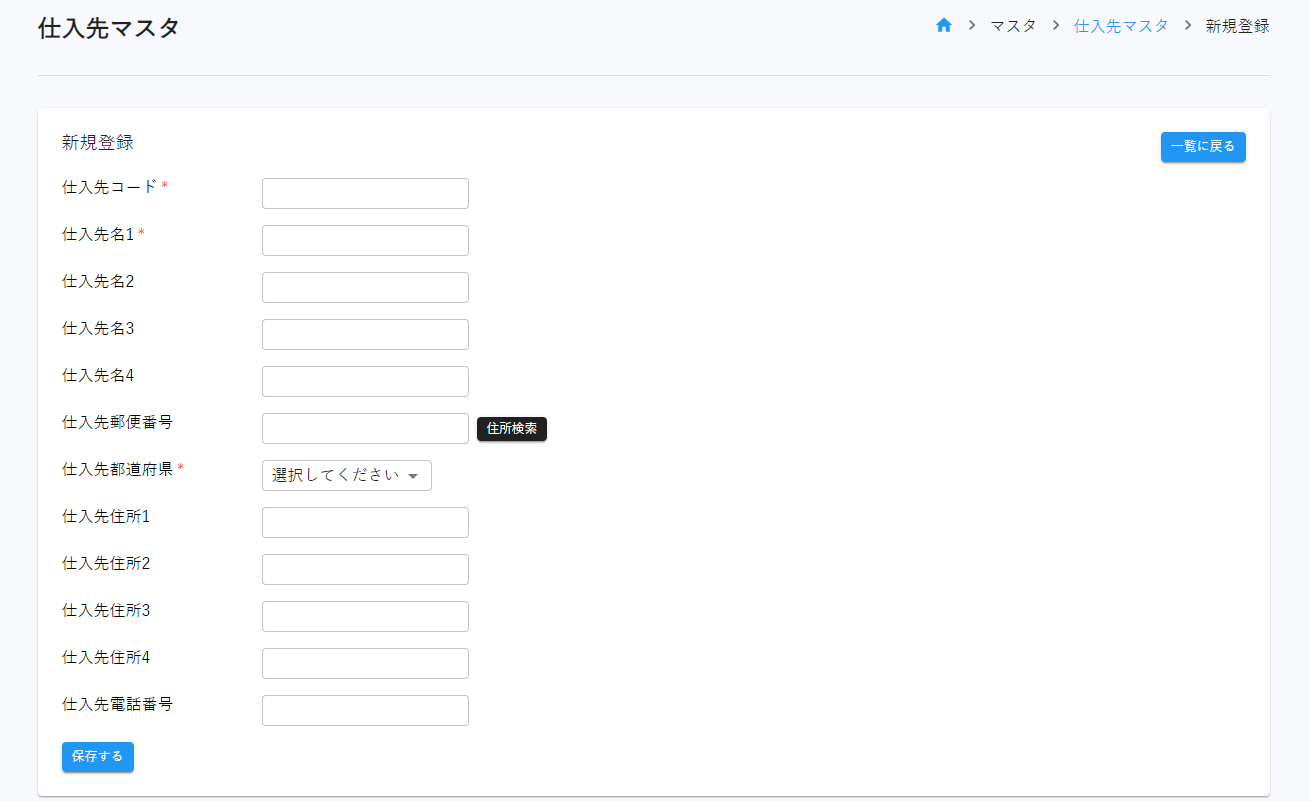Click the 新規登録 card heading

point(98,142)
